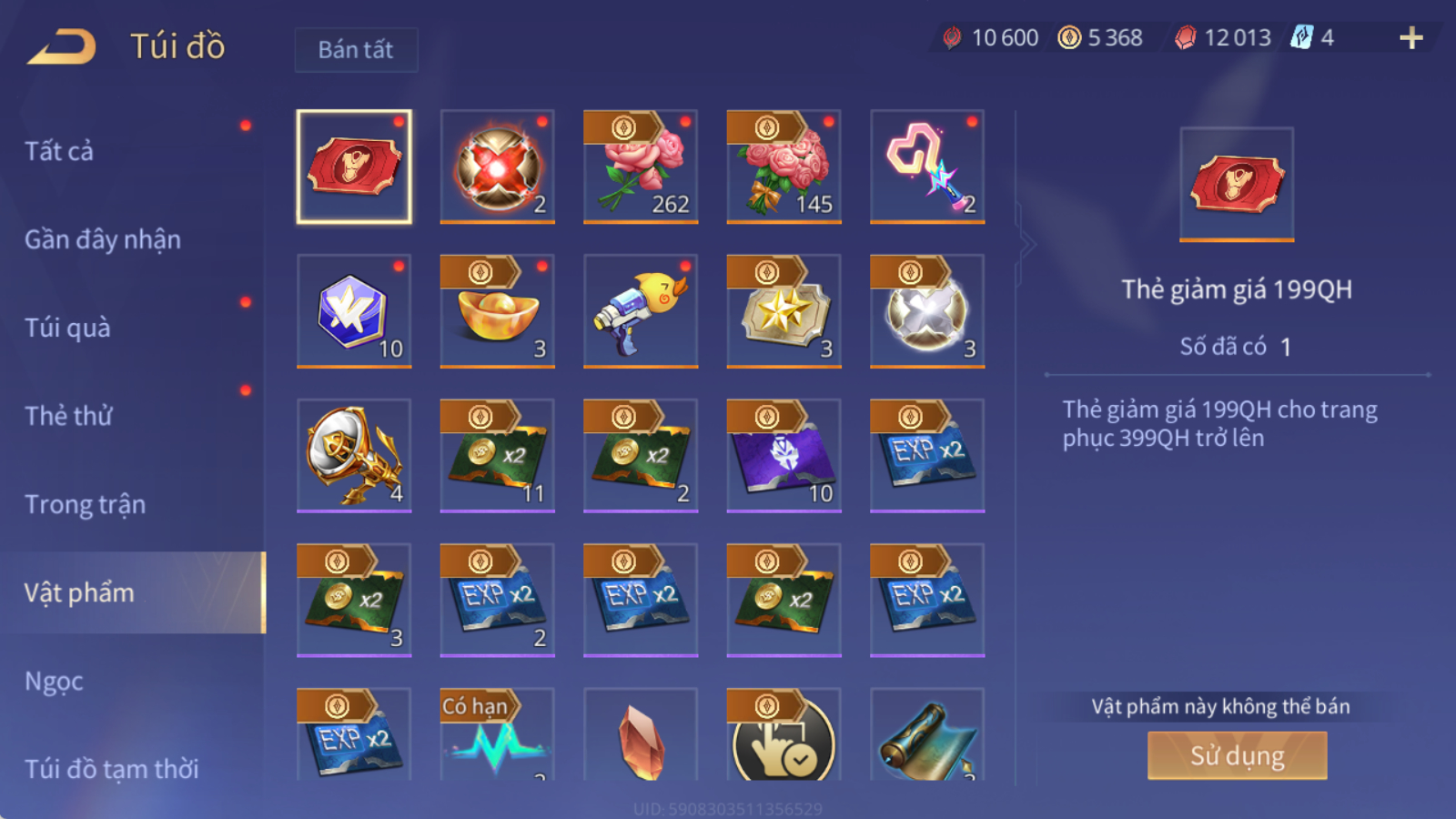The width and height of the screenshot is (1456, 819).
Task: Select the green gold x2 card with 11
Action: click(497, 456)
